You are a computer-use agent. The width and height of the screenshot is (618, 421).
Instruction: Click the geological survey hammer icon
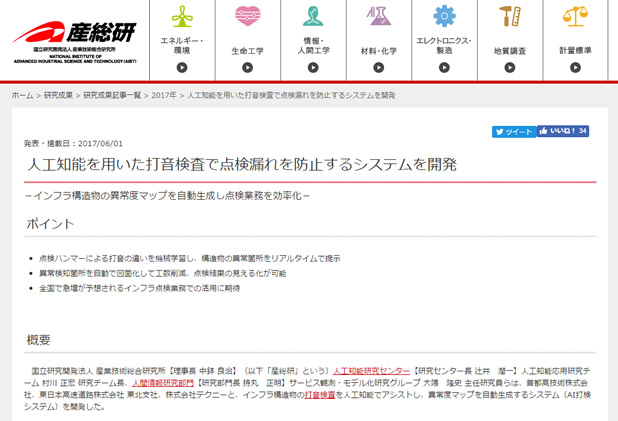509,17
